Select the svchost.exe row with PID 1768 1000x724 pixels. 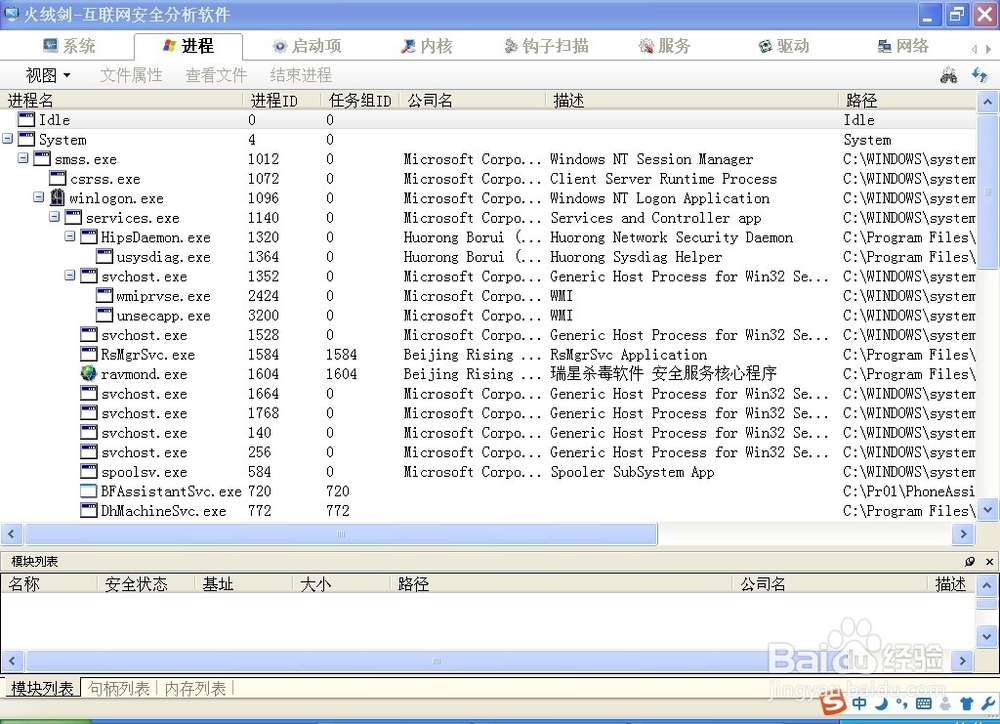tap(488, 413)
